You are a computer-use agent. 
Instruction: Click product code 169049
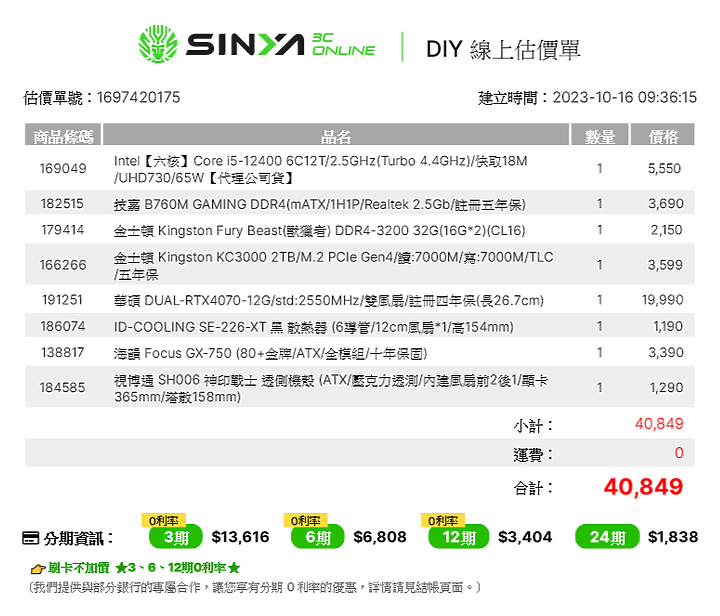pyautogui.click(x=63, y=168)
